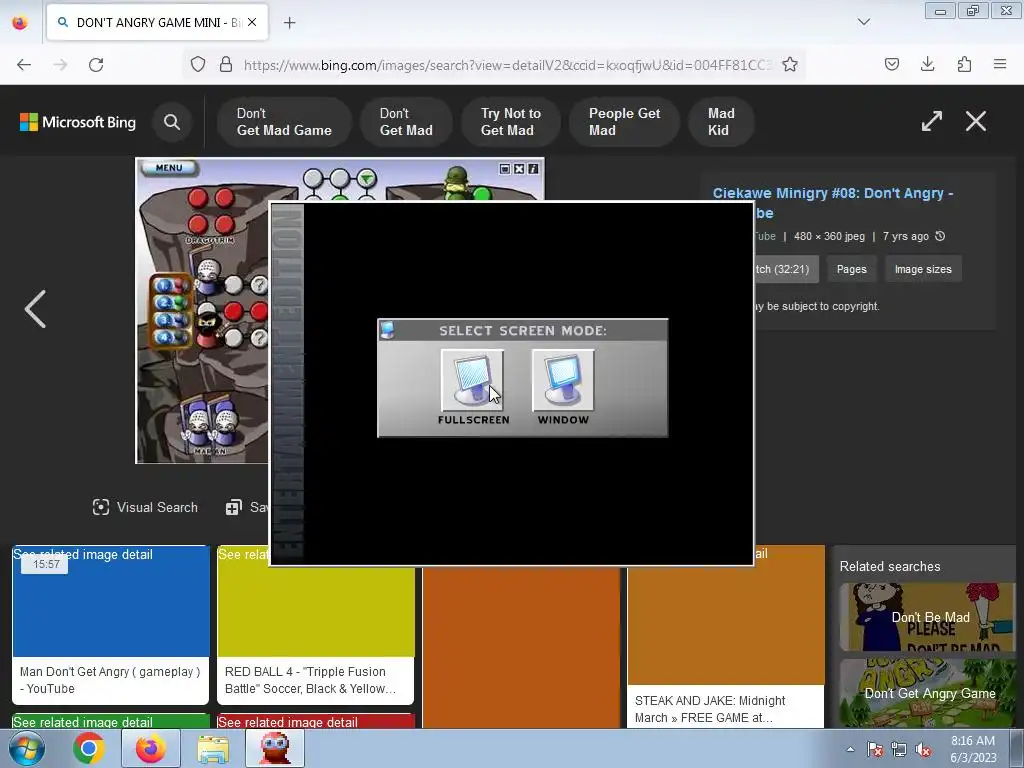
Task: Open Don't Get Angry Game related search
Action: (x=927, y=693)
